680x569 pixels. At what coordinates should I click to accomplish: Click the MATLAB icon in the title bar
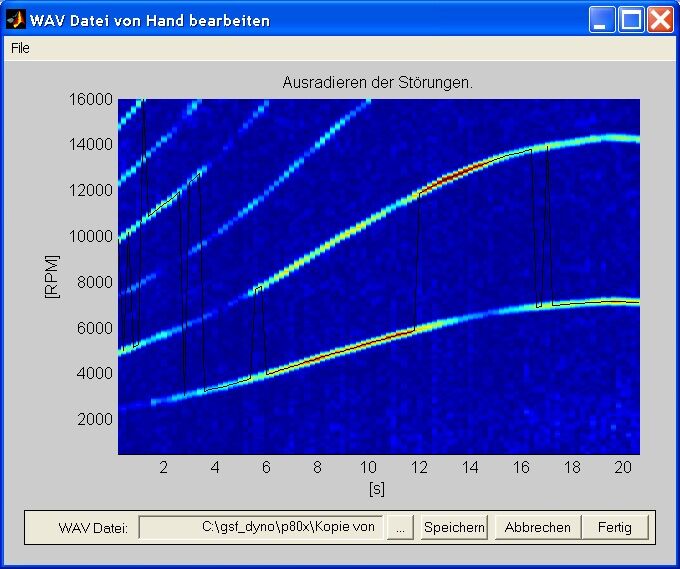15,20
